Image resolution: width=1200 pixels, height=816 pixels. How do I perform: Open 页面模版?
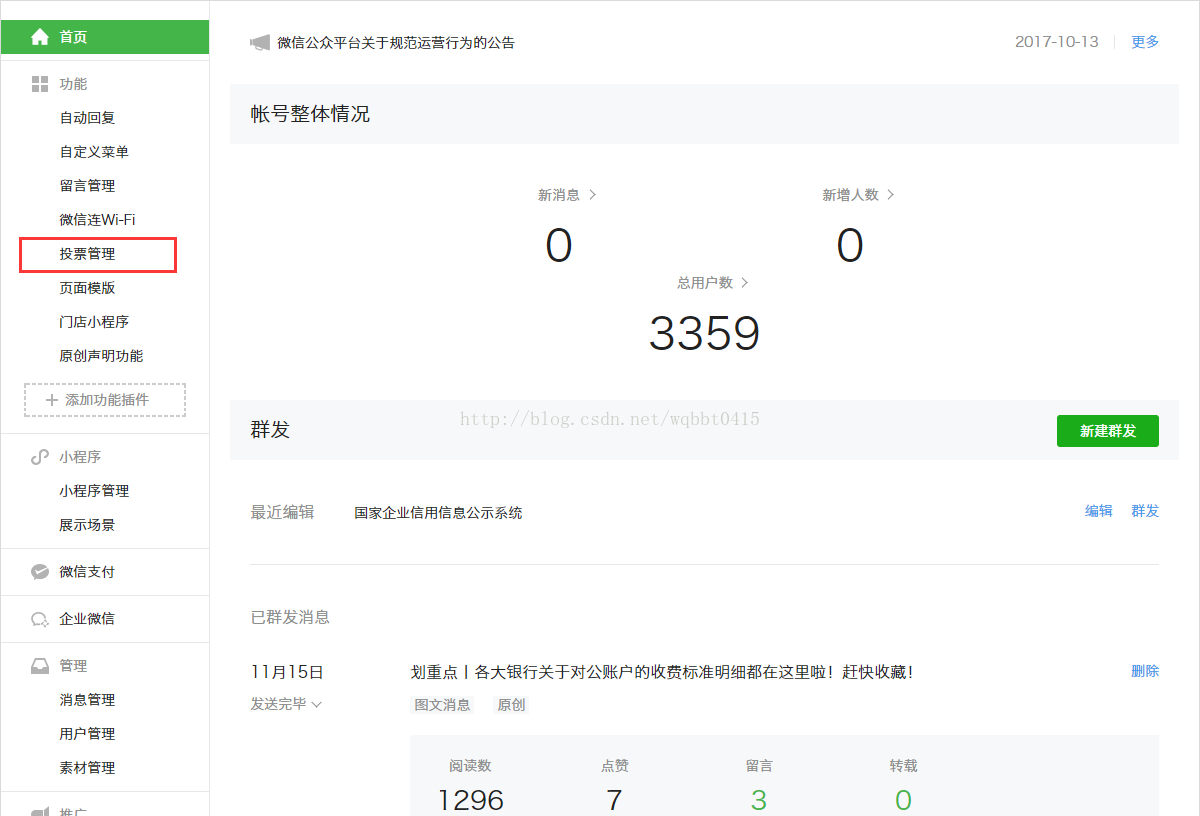click(x=87, y=288)
